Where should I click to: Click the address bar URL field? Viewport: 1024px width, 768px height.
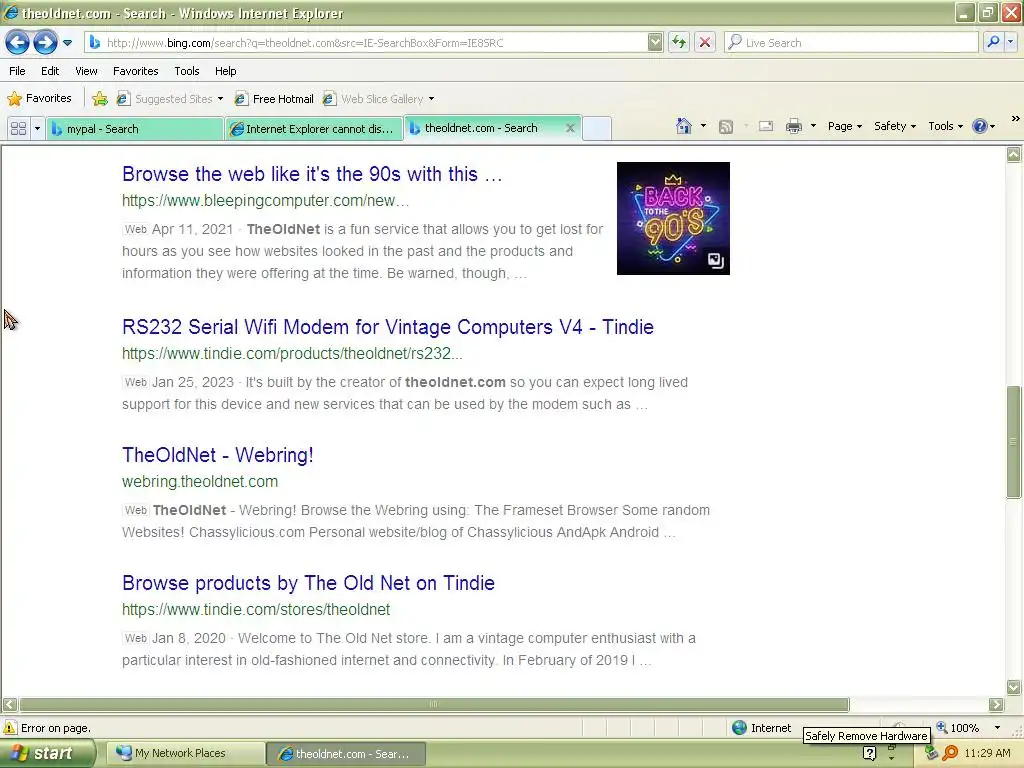(x=367, y=43)
